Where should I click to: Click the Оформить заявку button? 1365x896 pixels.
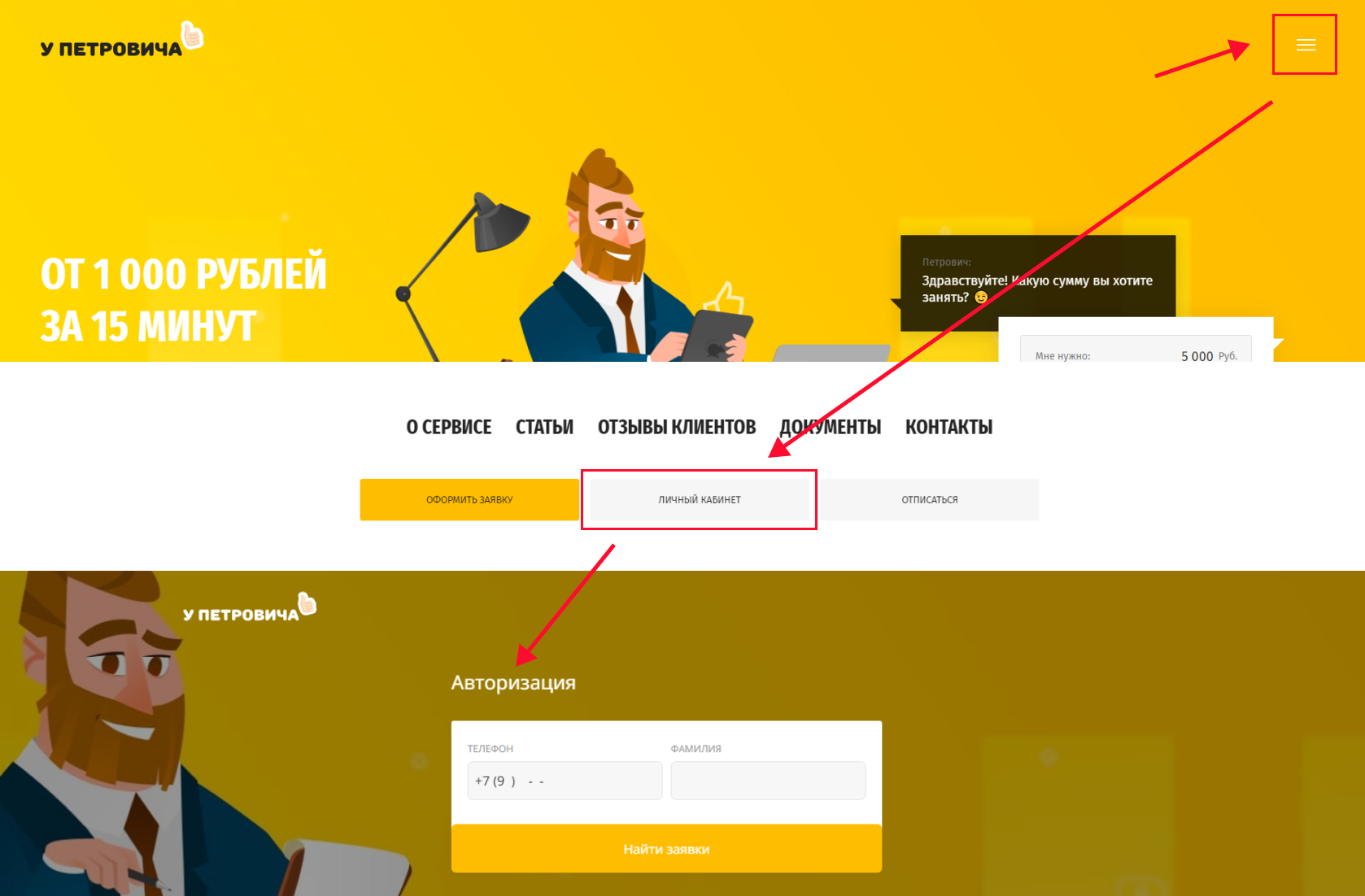click(x=469, y=499)
